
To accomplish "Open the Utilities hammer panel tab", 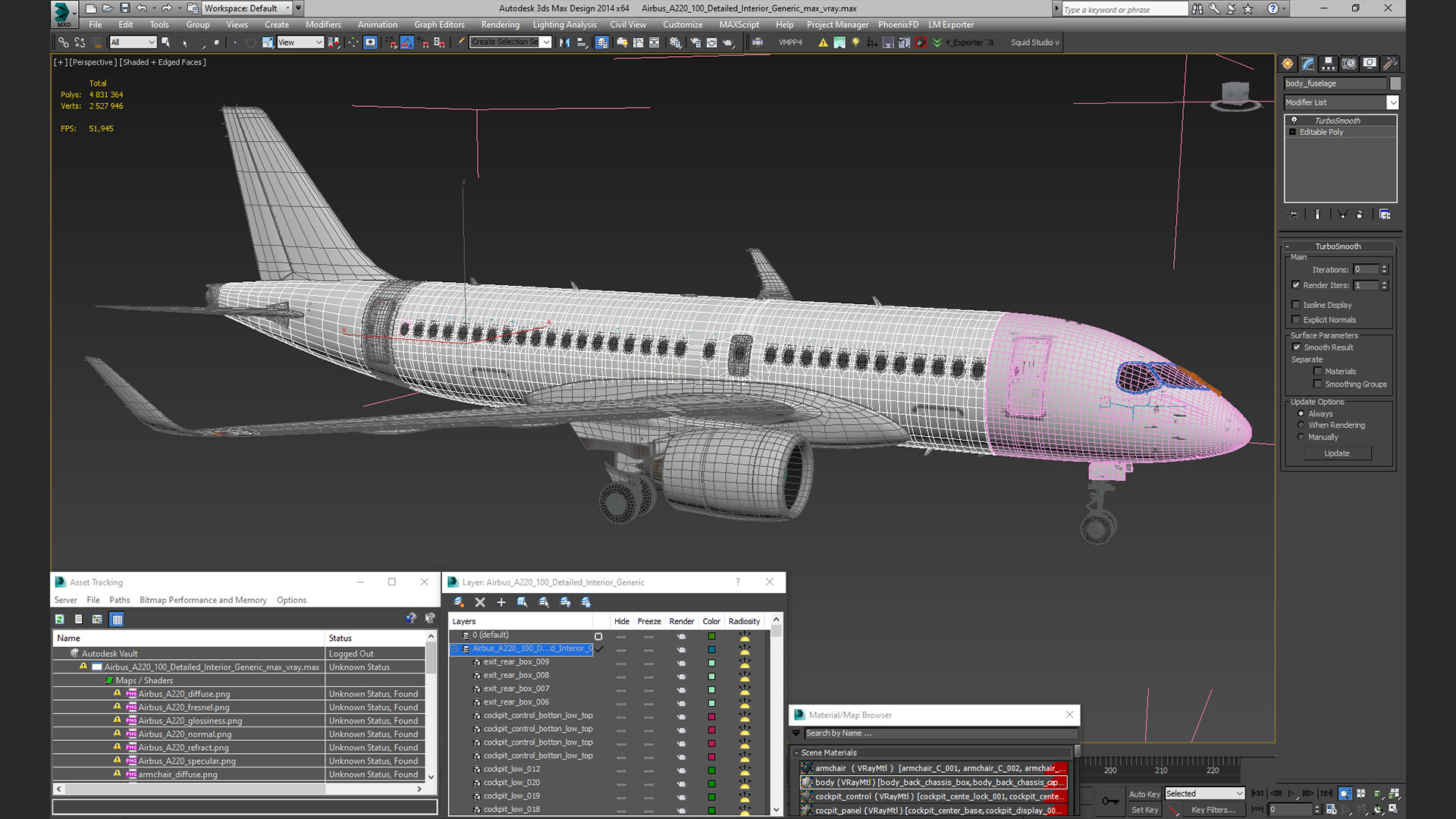I will coord(1390,64).
